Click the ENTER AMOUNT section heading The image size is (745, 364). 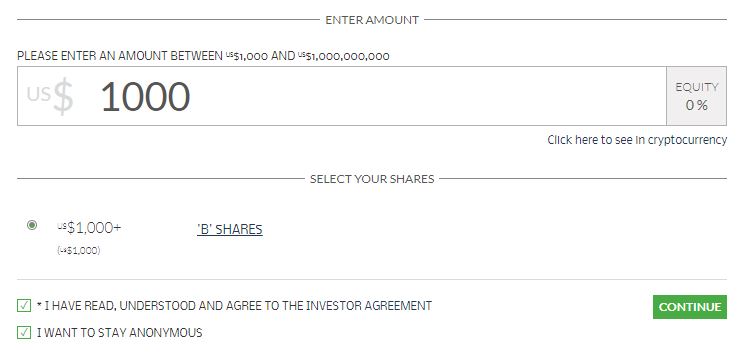[372, 20]
